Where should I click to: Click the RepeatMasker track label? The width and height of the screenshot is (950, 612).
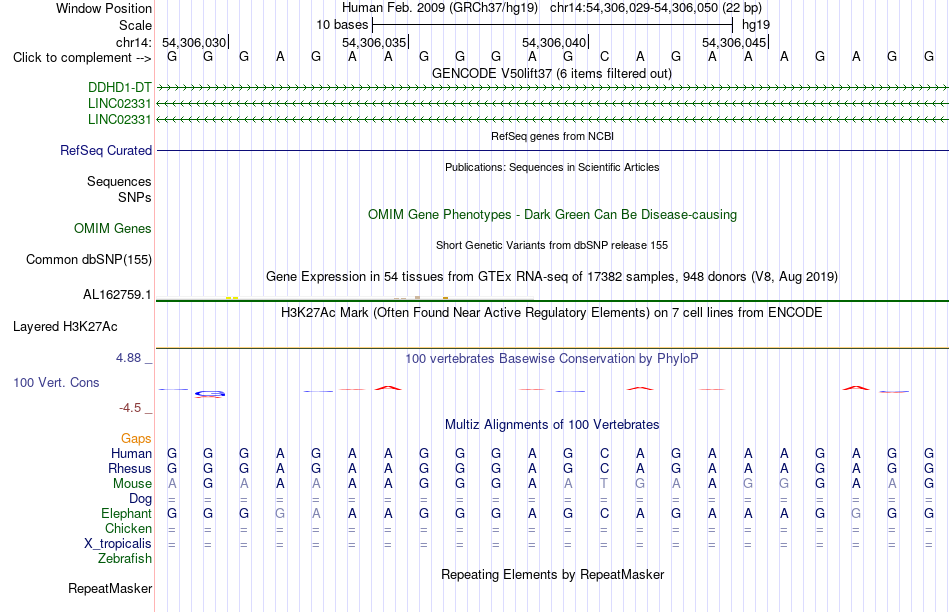pyautogui.click(x=110, y=588)
